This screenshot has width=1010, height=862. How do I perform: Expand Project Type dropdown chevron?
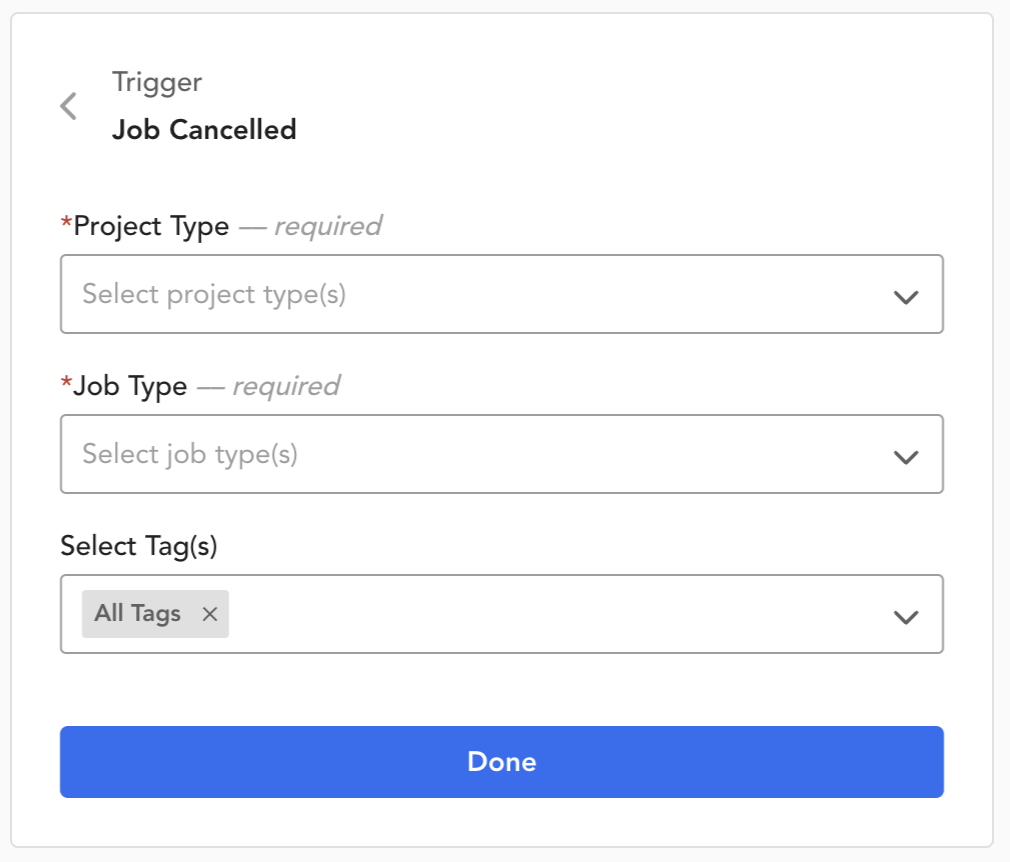click(906, 296)
